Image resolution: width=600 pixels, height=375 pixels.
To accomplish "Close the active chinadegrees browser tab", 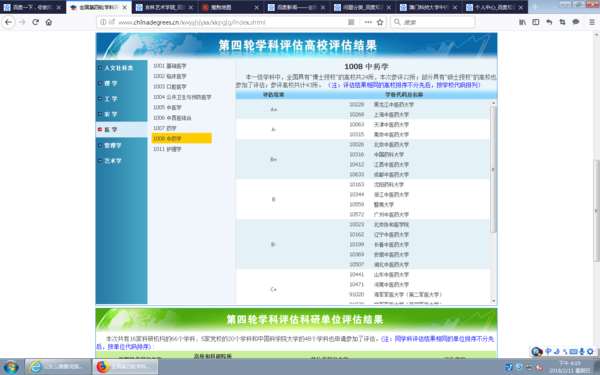I will 125,7.
